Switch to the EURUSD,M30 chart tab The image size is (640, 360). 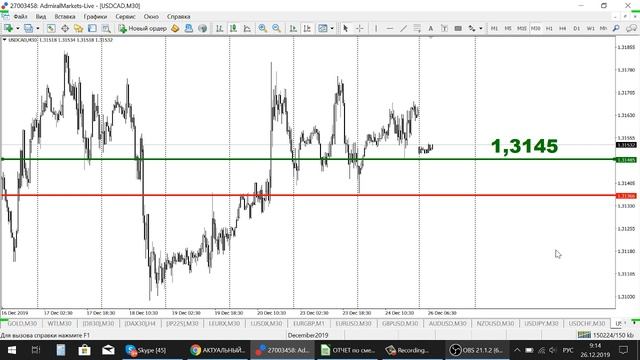tap(353, 323)
